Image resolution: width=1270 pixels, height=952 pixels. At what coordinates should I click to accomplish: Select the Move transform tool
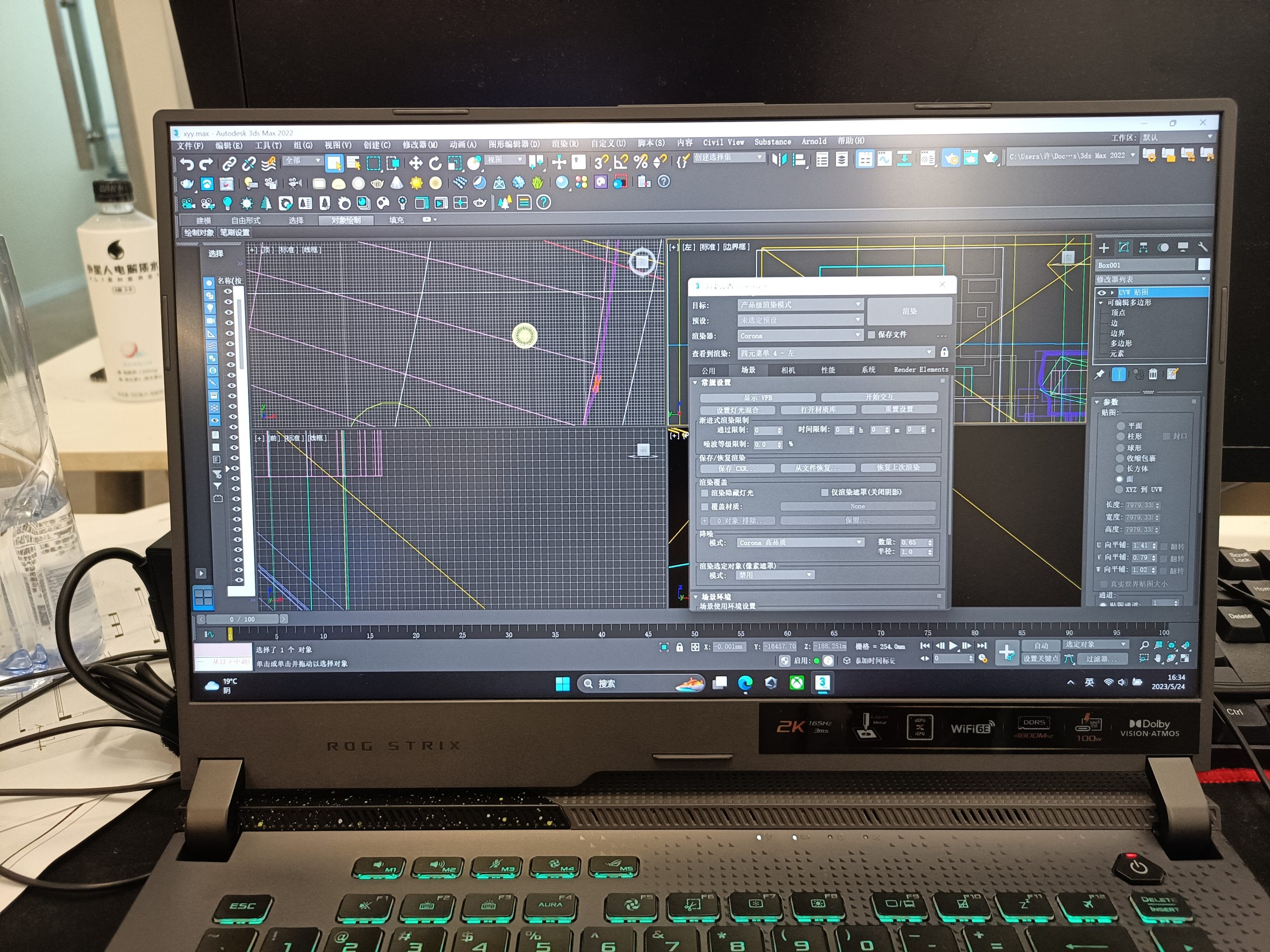click(416, 164)
